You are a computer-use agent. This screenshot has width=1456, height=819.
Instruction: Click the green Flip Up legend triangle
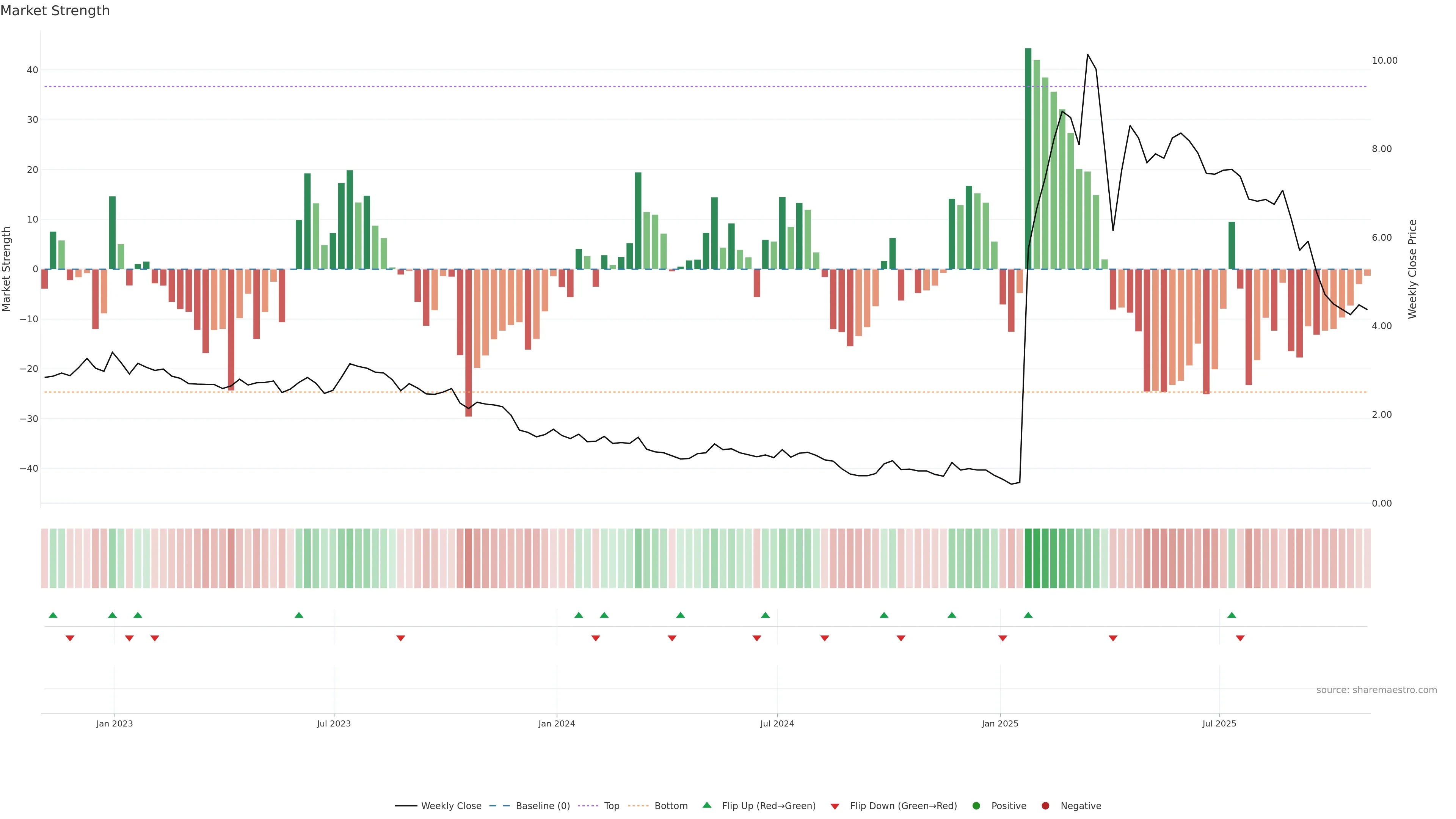[x=706, y=805]
